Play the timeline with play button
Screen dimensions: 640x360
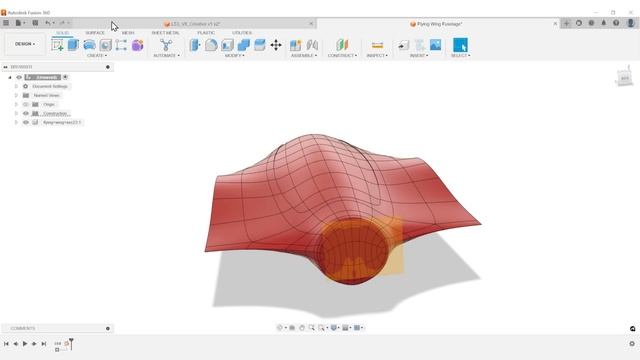tap(25, 344)
